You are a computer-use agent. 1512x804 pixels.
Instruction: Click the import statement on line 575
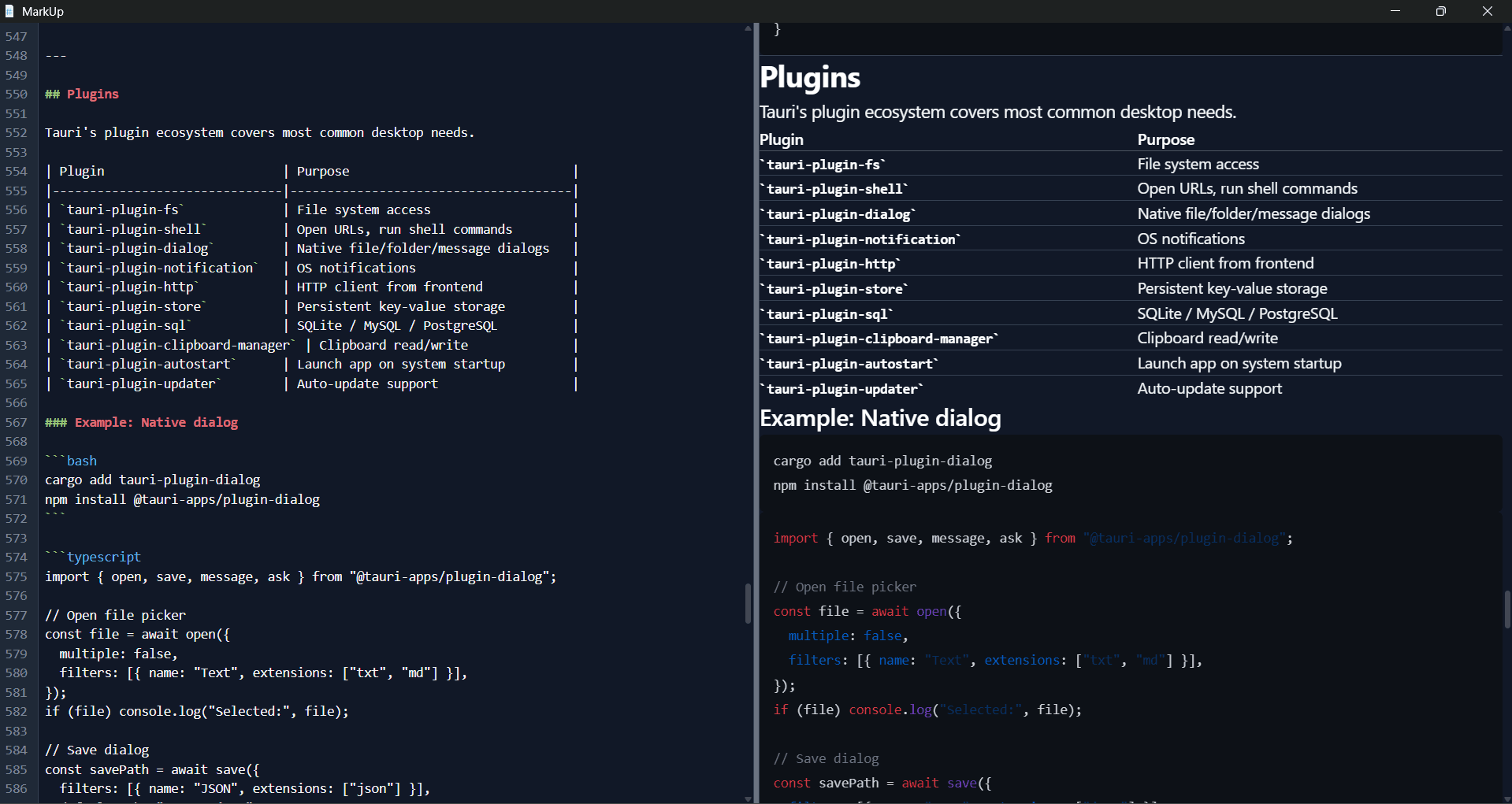(299, 576)
